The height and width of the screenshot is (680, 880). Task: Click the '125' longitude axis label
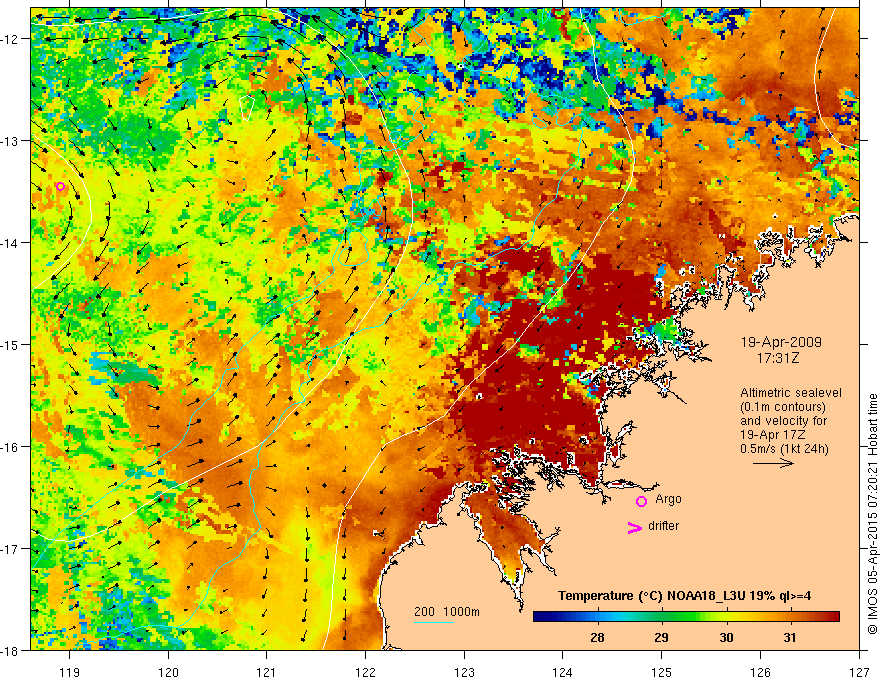point(662,673)
